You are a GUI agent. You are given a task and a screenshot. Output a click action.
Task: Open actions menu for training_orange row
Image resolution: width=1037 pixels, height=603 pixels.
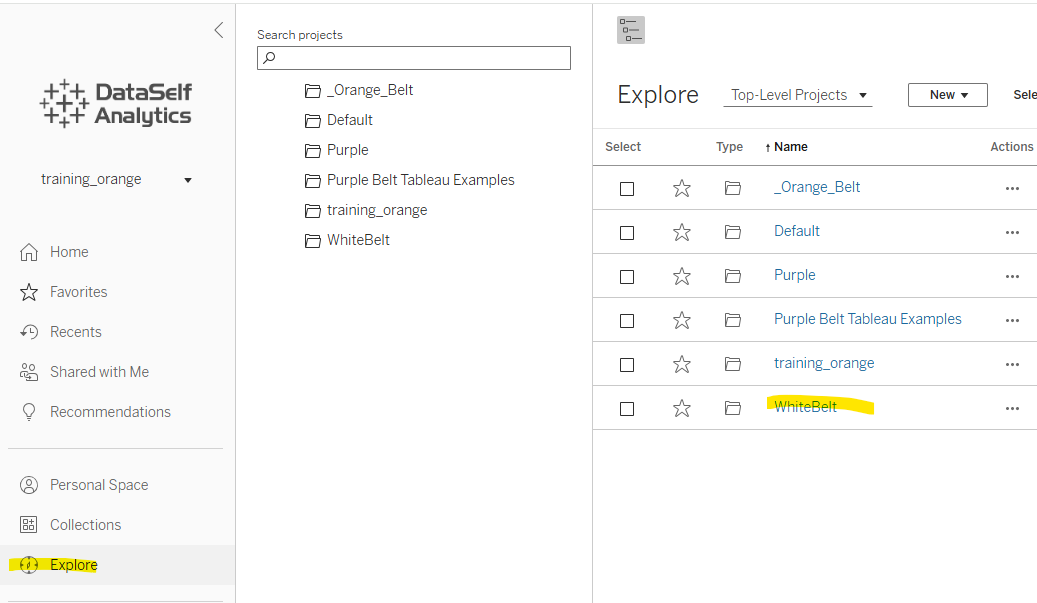1012,364
